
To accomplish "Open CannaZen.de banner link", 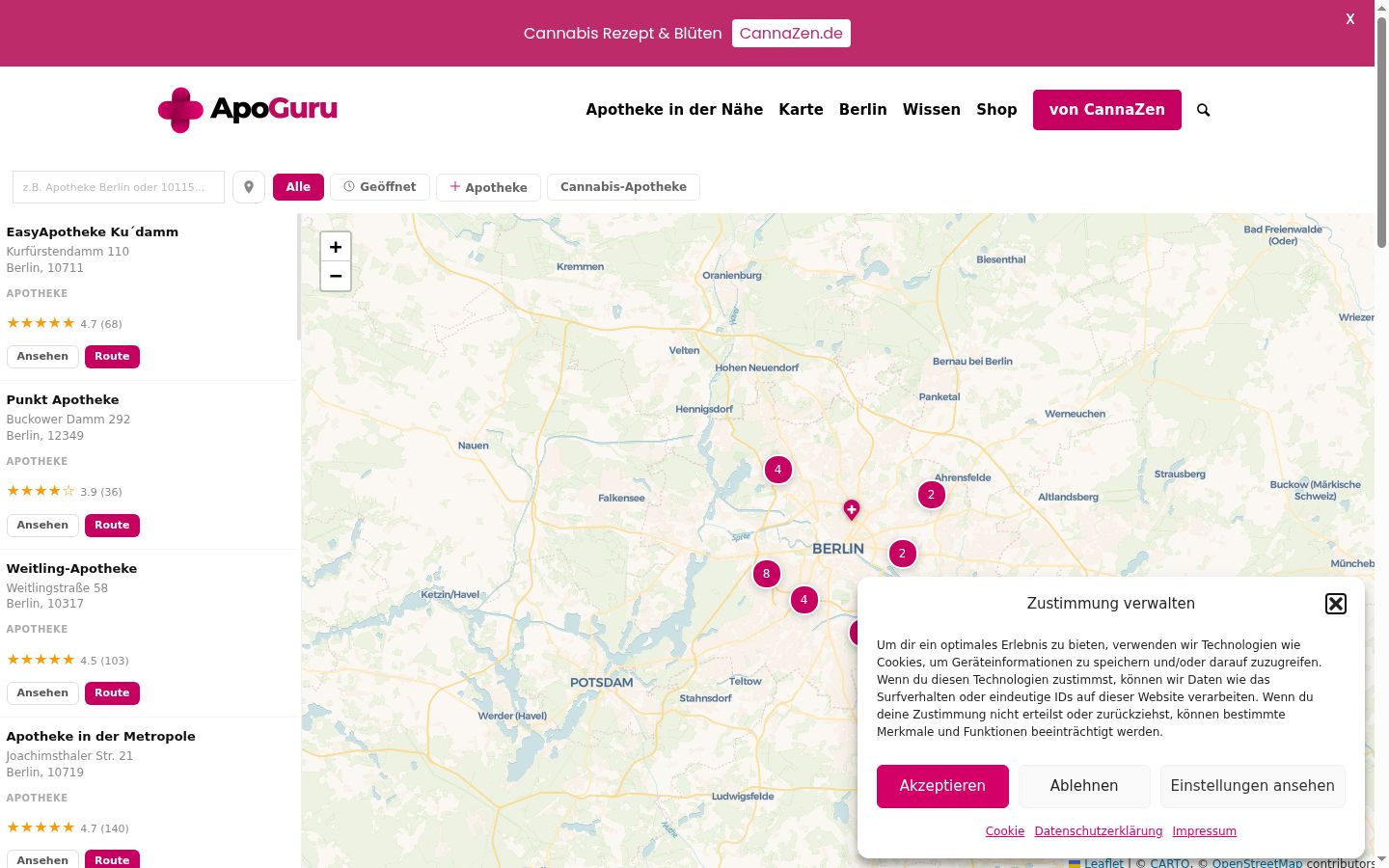I will point(791,33).
